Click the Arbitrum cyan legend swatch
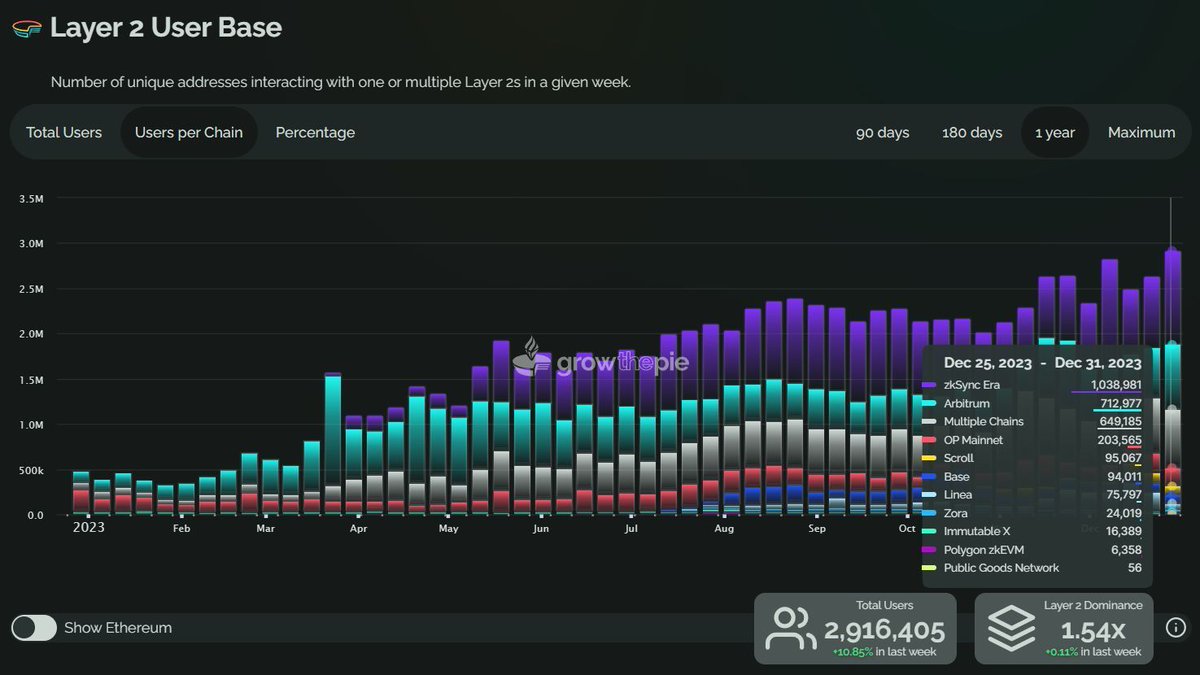This screenshot has height=675, width=1200. pos(929,403)
